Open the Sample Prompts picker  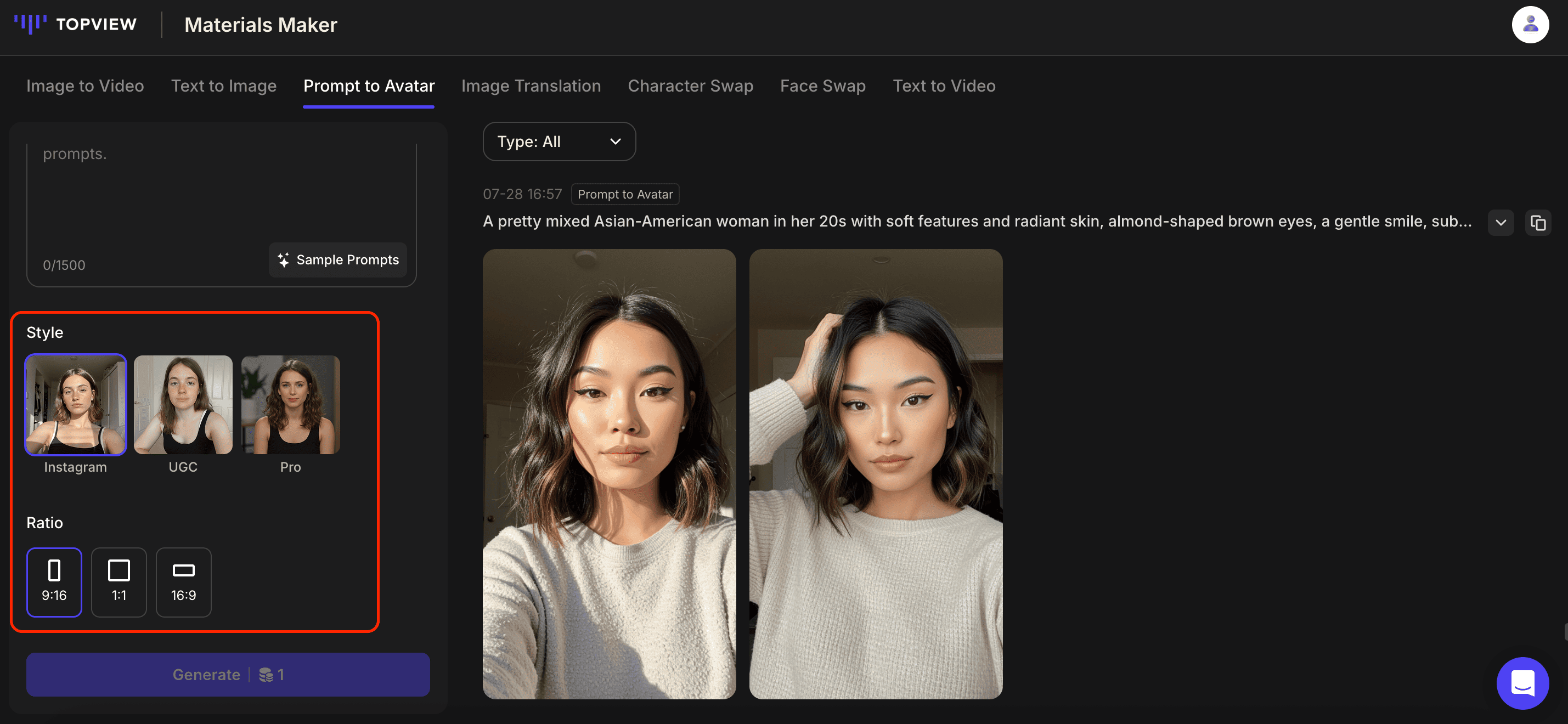[x=337, y=260]
